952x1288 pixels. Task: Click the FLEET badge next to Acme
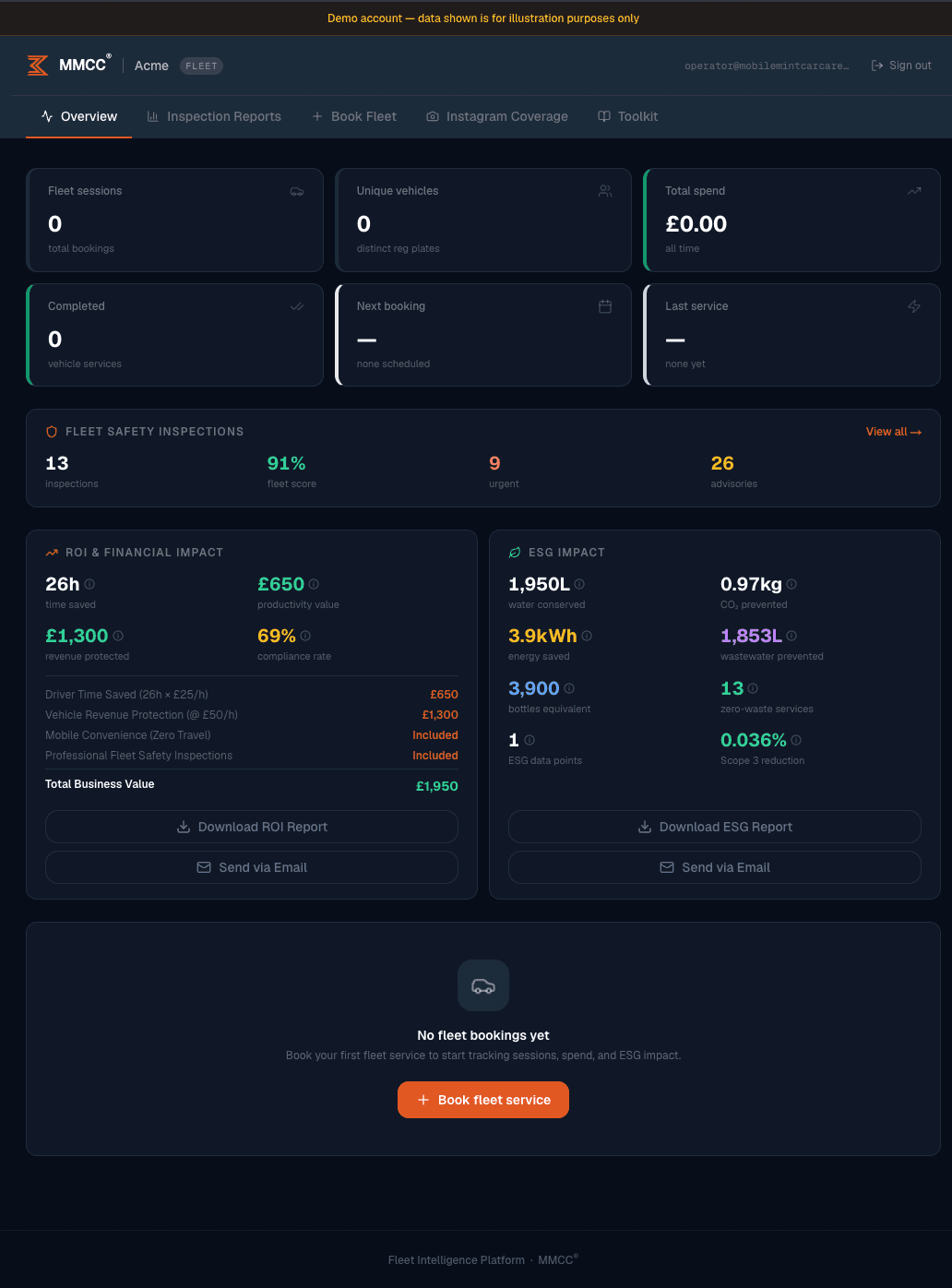click(x=201, y=66)
